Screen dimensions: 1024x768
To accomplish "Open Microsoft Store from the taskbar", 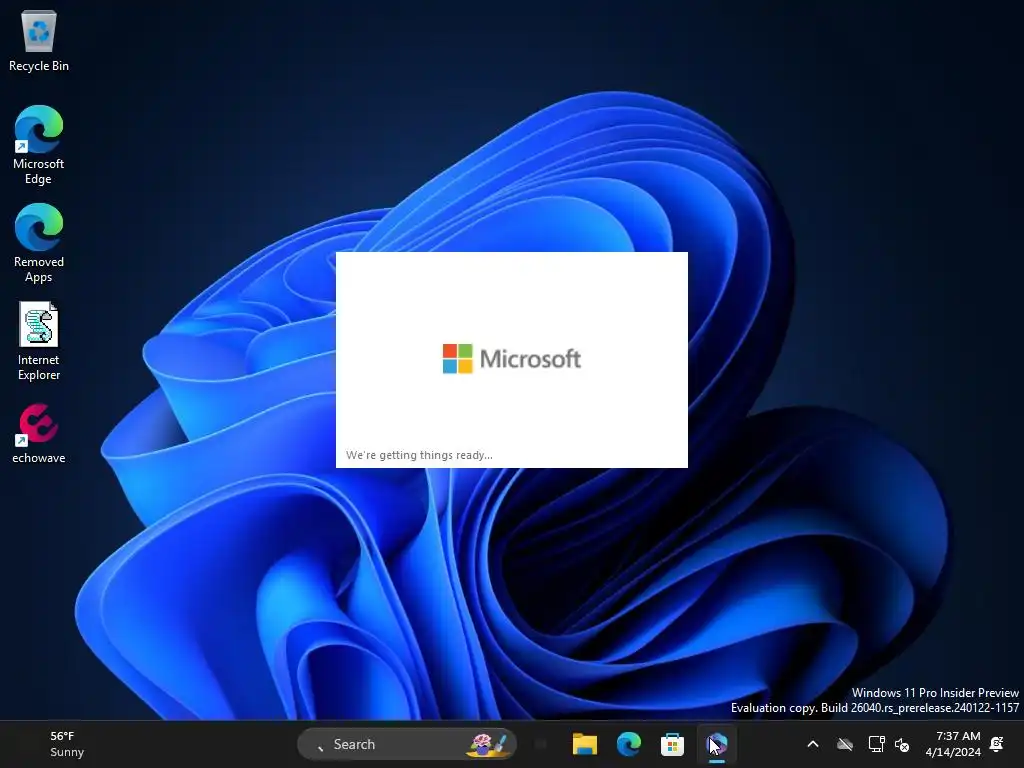I will tap(672, 744).
